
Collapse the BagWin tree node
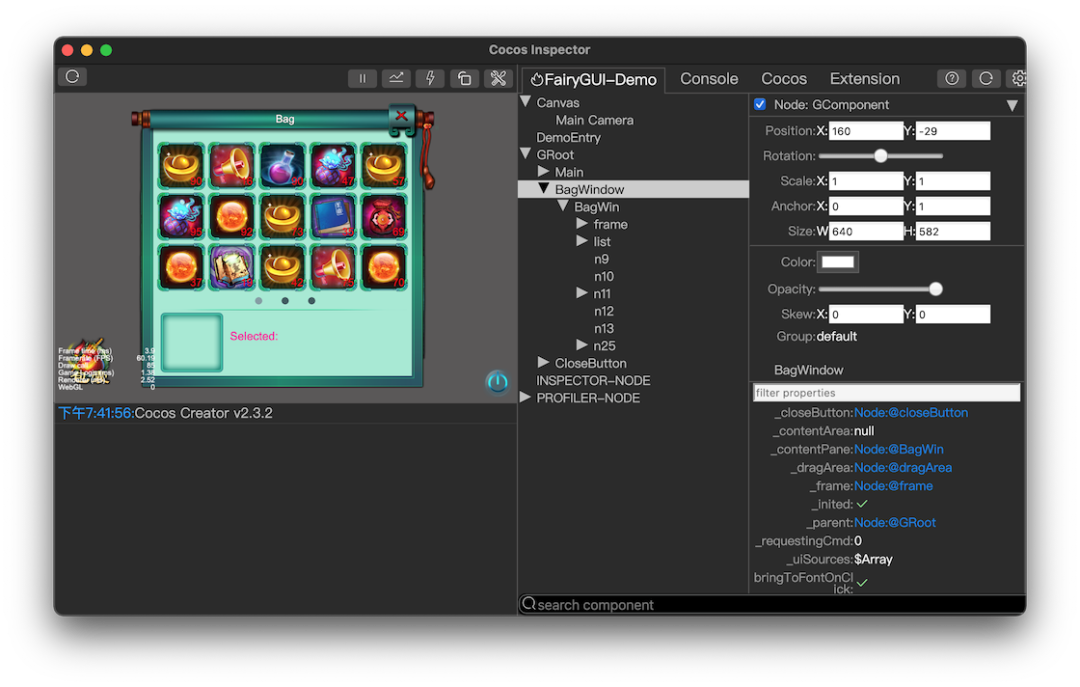tap(563, 206)
